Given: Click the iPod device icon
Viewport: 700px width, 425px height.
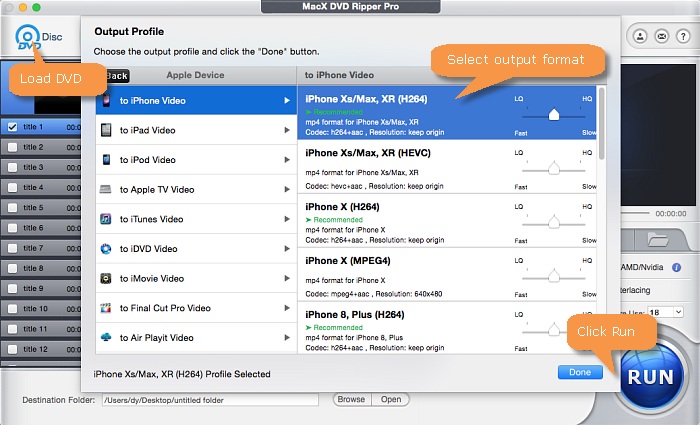Looking at the screenshot, I should (x=106, y=159).
